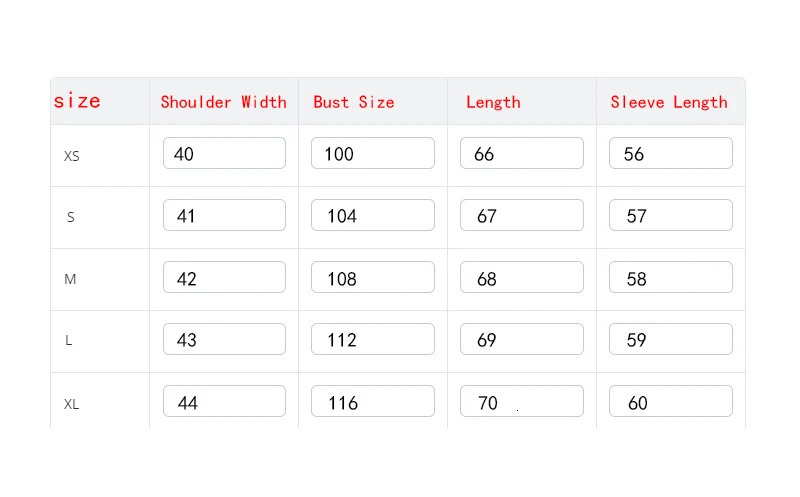The width and height of the screenshot is (800, 497).
Task: Focus the L Sleeve Length input showing 59
Action: (671, 339)
